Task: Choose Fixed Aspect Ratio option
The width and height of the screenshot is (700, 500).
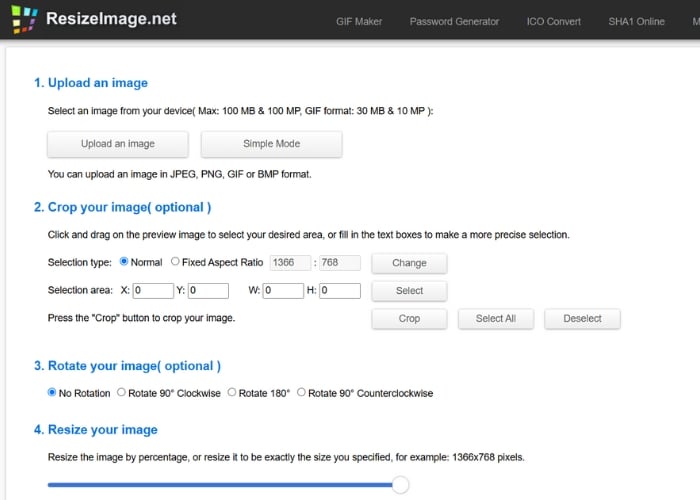Action: tap(176, 262)
